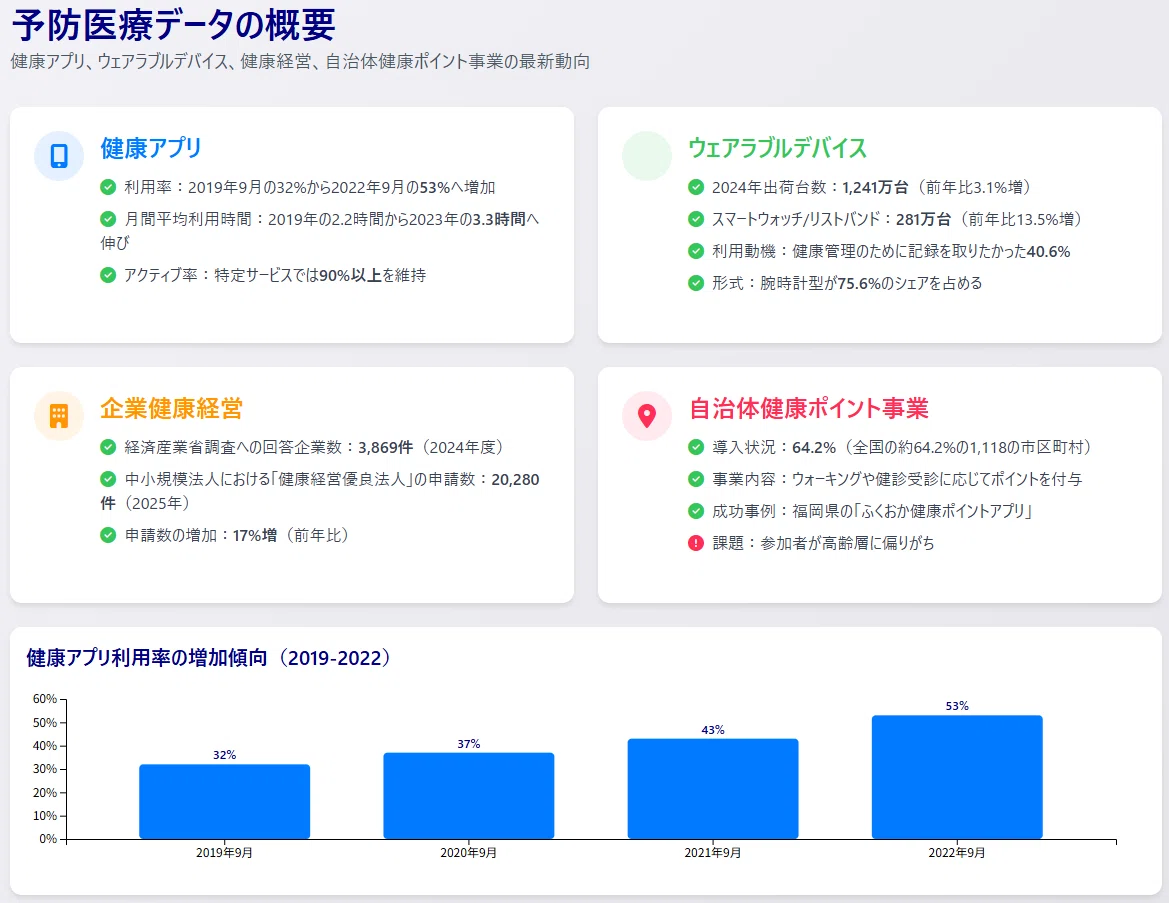Select the ウェアラブルデバイス card heading
Screen dimensions: 1169x903
coord(777,148)
